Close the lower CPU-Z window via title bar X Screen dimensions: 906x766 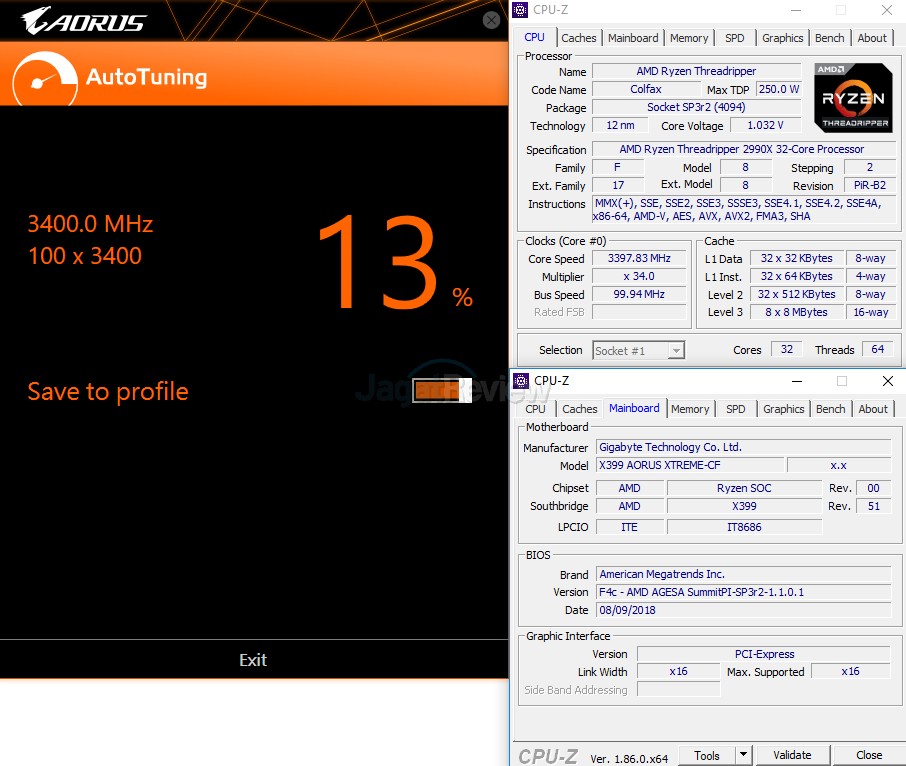tap(887, 381)
